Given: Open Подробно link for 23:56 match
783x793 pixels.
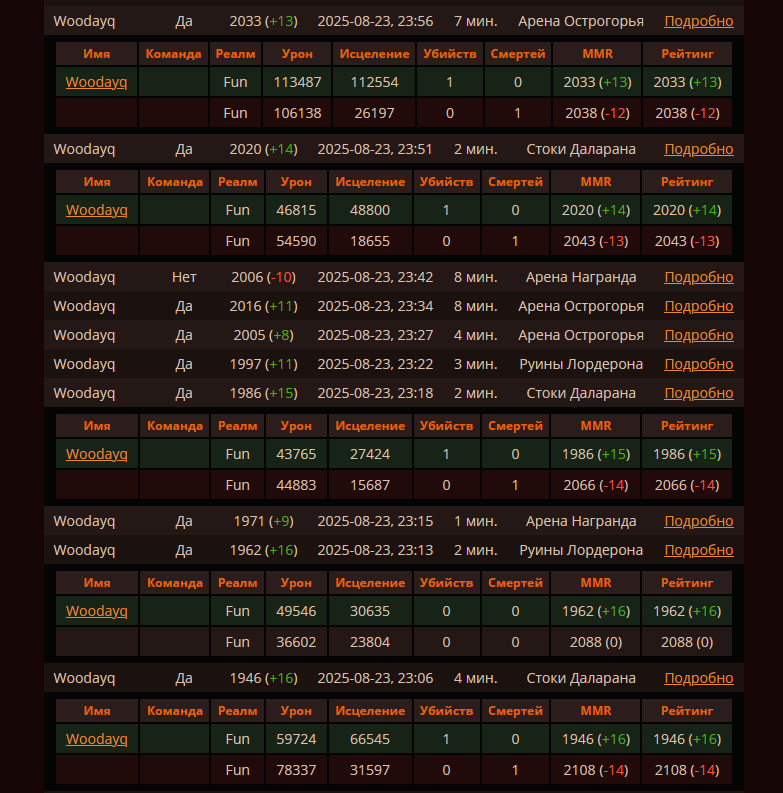Looking at the screenshot, I should pos(699,21).
